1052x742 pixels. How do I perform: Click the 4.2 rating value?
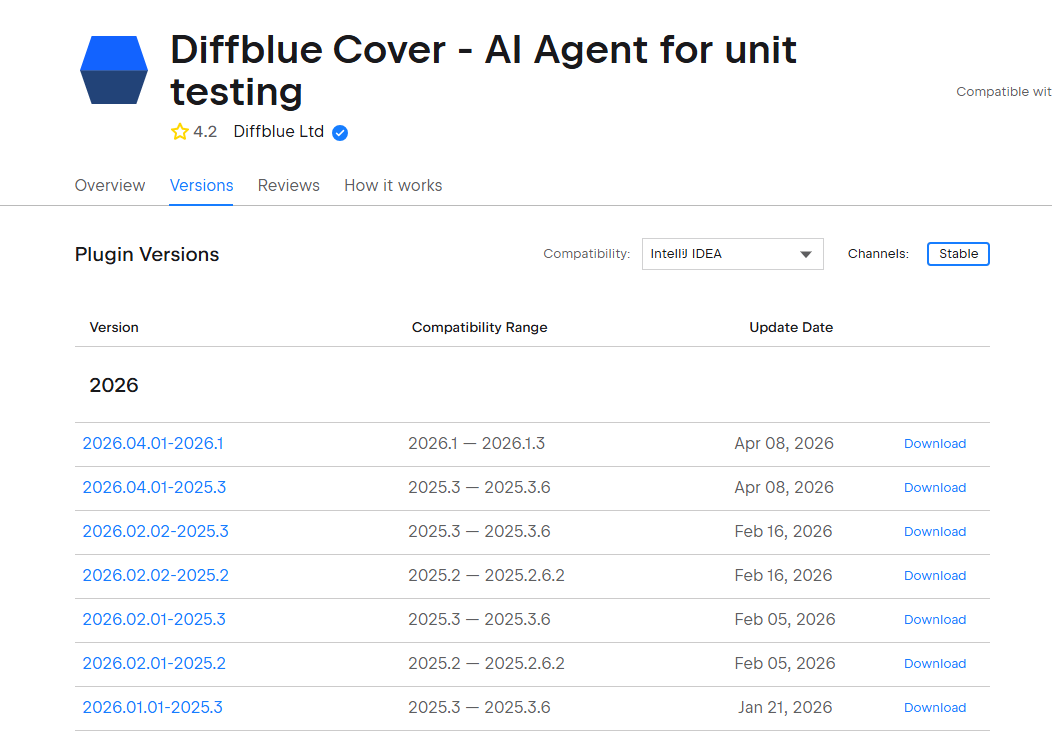(x=205, y=131)
